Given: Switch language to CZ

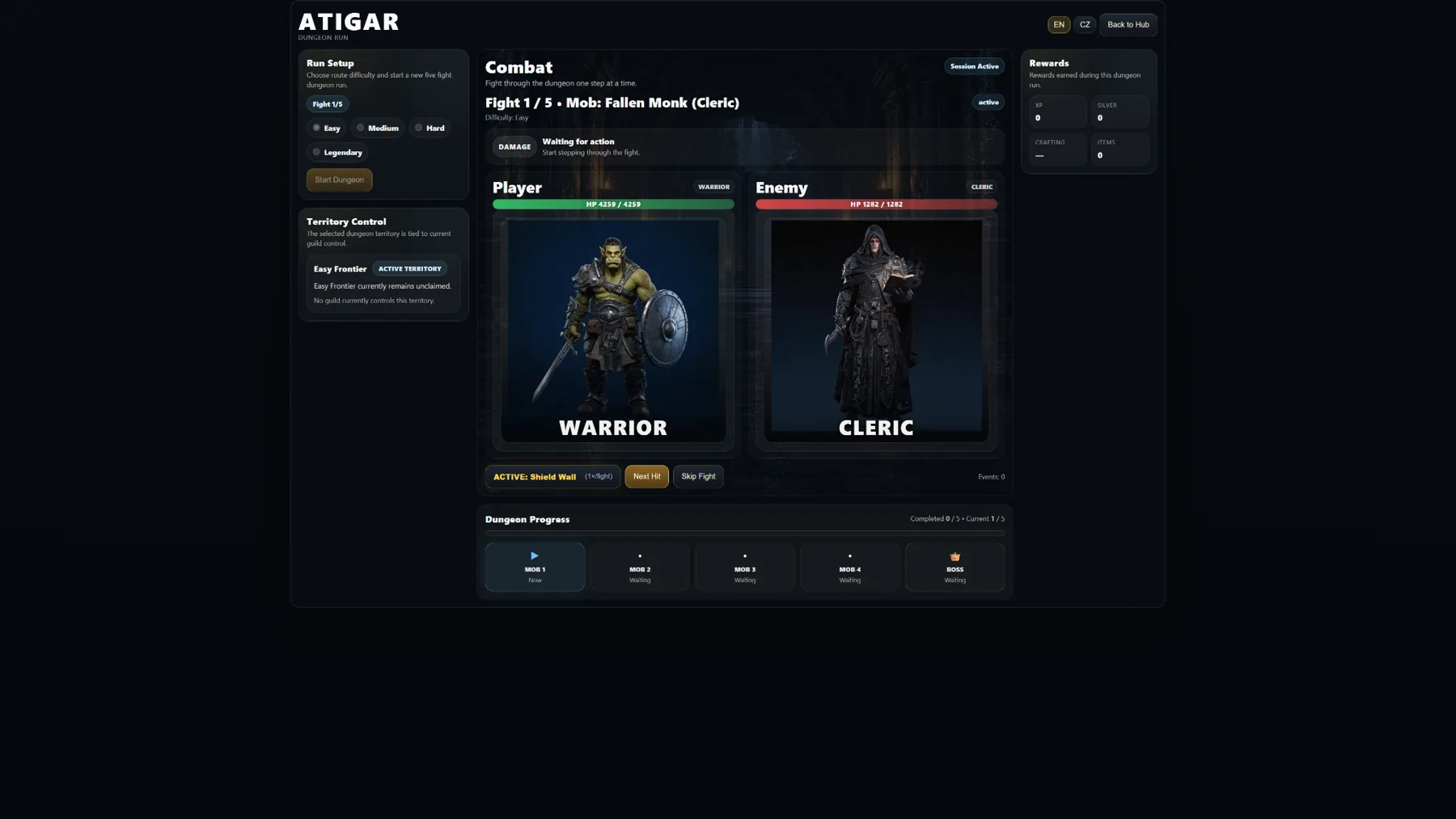Looking at the screenshot, I should point(1085,25).
